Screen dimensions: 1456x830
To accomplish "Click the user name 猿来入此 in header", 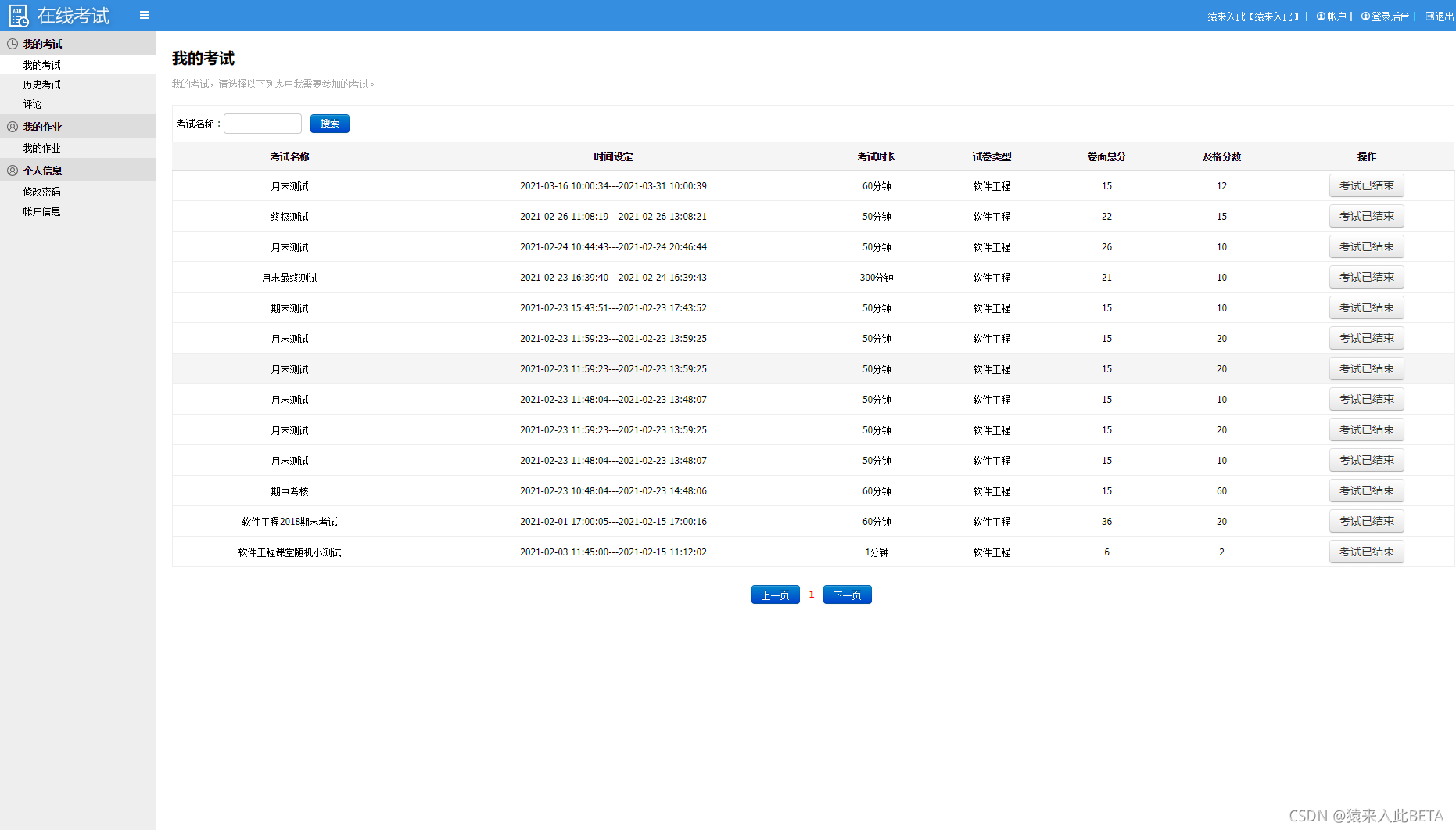I will [x=1253, y=16].
